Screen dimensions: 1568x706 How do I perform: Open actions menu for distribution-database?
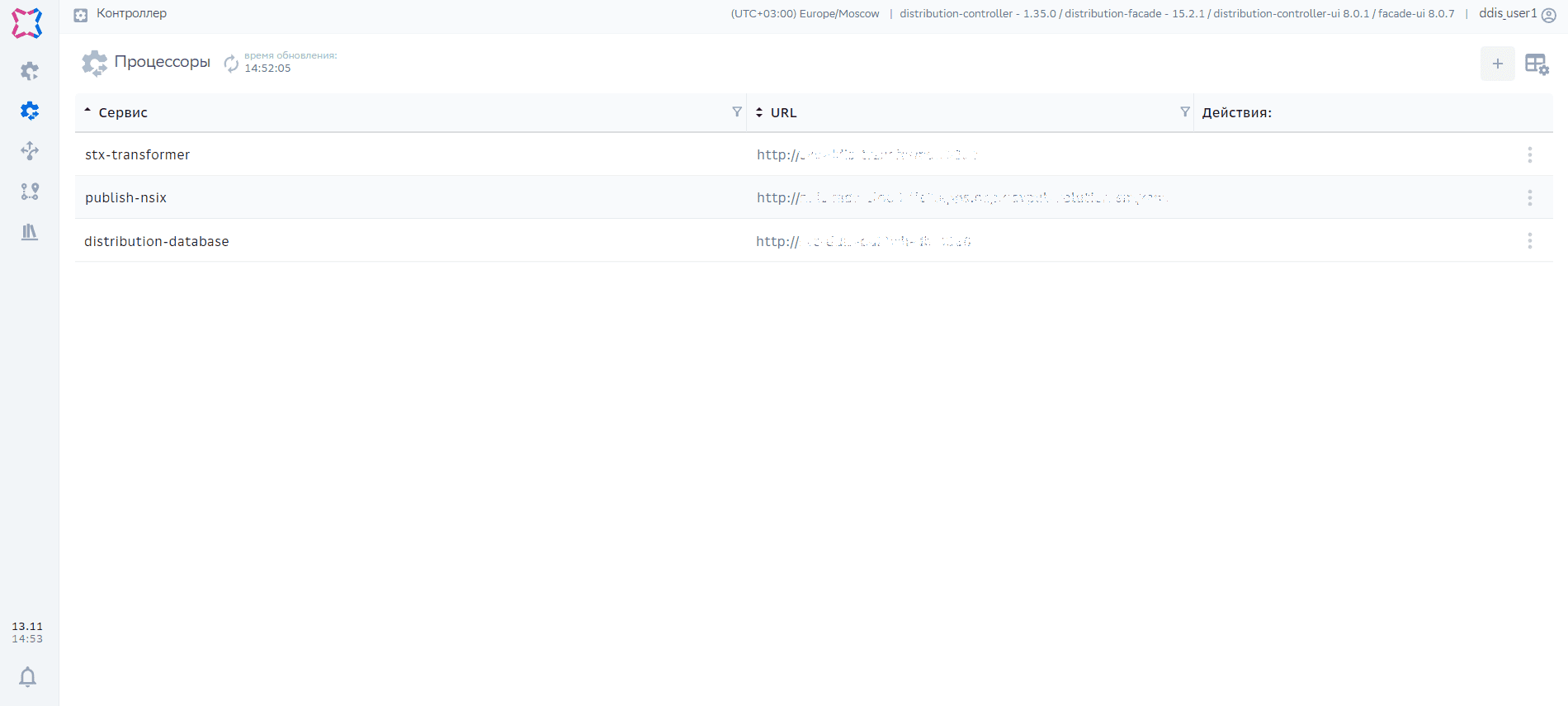click(1529, 240)
